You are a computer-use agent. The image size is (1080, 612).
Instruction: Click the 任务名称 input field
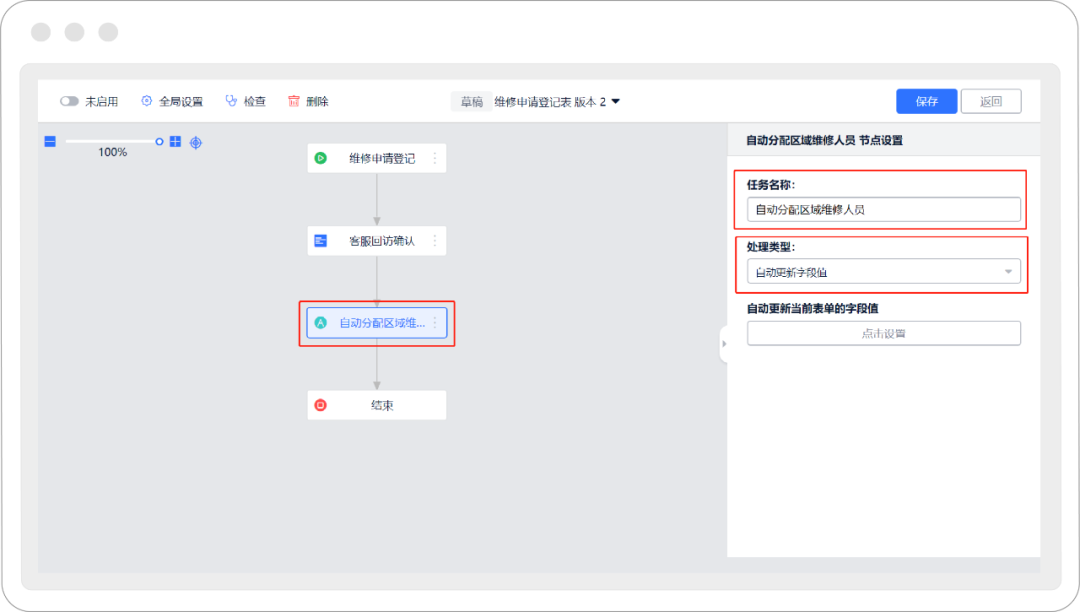883,210
